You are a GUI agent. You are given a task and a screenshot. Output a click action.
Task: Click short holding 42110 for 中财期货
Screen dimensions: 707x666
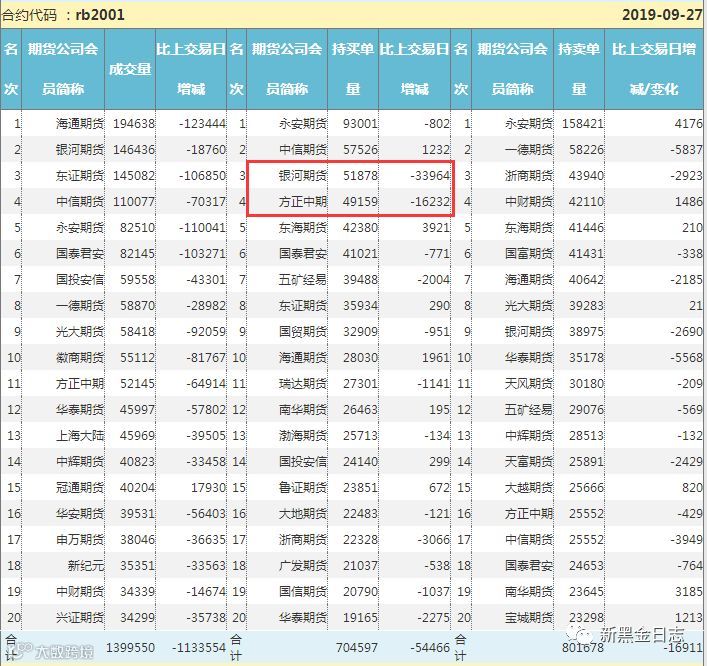coord(586,202)
